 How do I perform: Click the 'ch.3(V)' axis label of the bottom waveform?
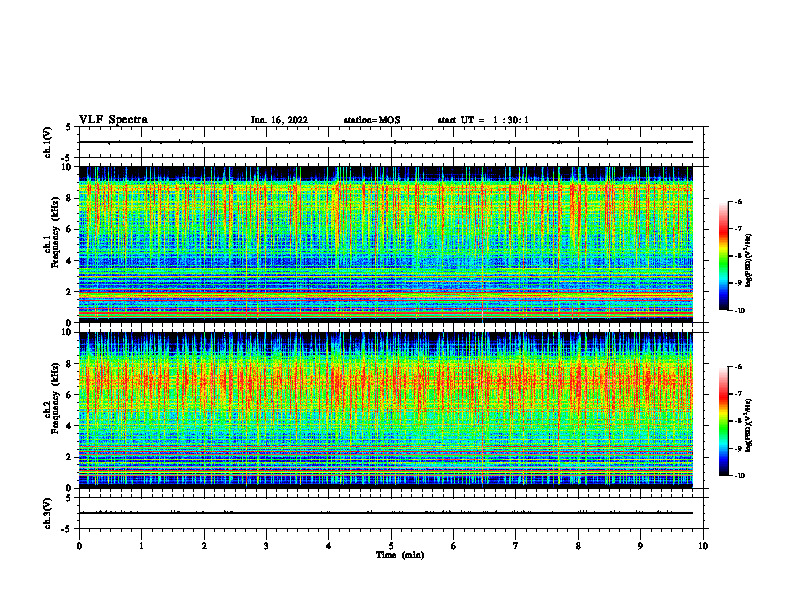pos(48,513)
